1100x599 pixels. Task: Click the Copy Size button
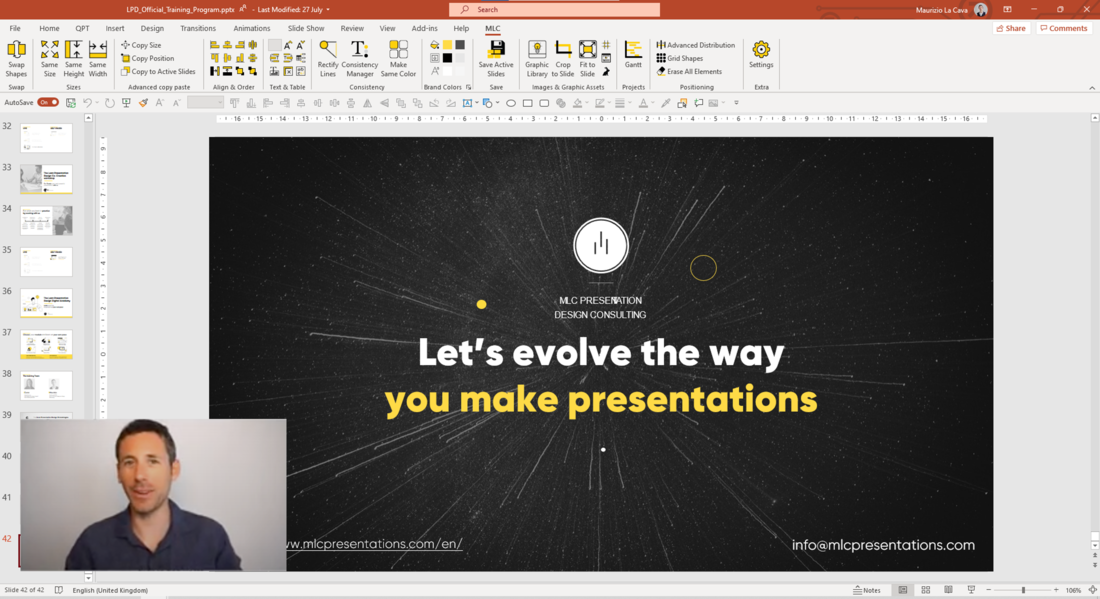pyautogui.click(x=141, y=45)
